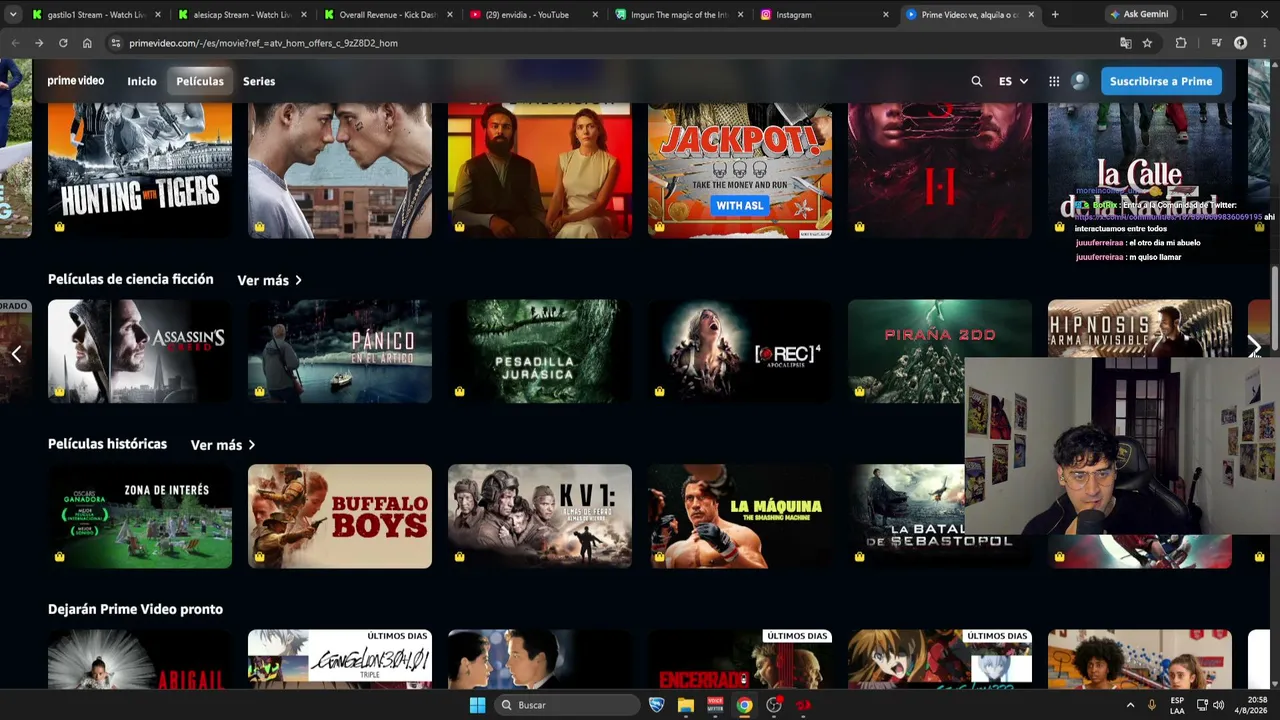
Task: Go forward using the browser forward arrow
Action: tap(39, 43)
